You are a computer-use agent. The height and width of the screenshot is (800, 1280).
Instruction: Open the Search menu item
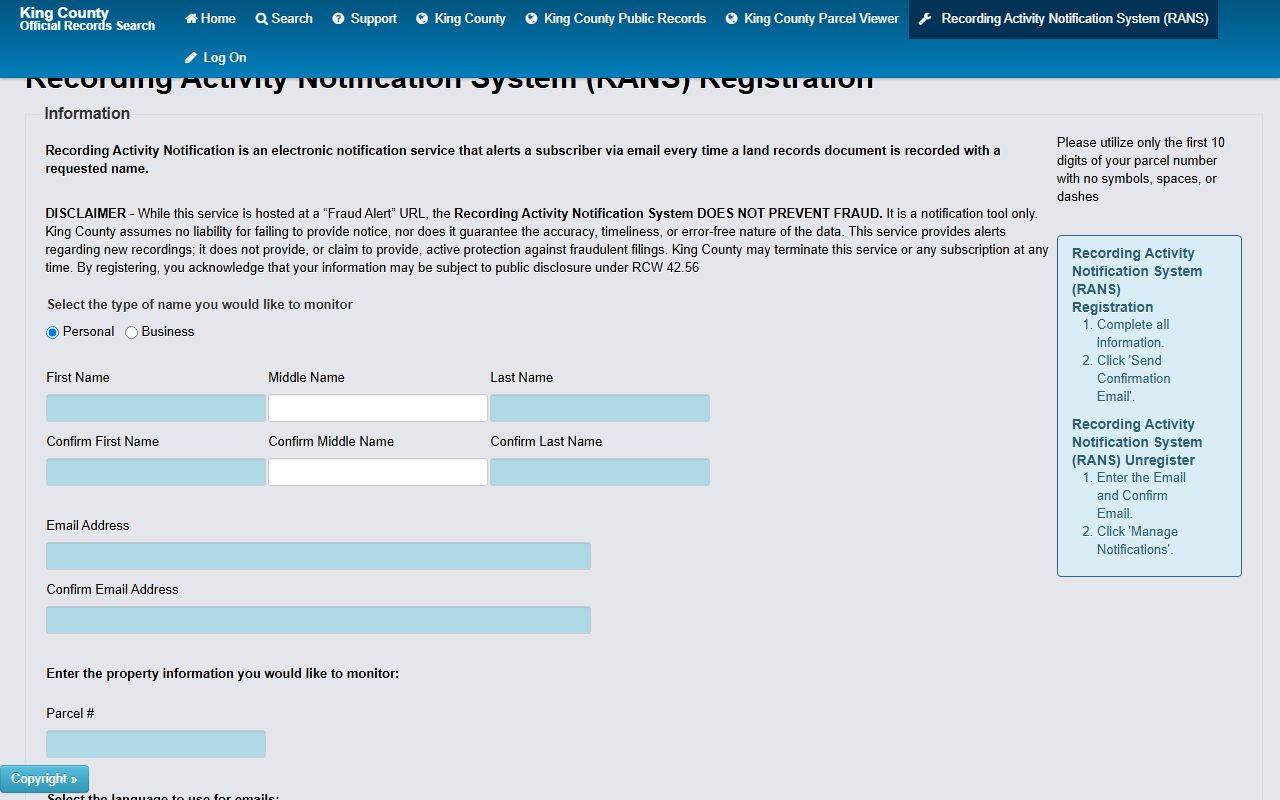[284, 19]
